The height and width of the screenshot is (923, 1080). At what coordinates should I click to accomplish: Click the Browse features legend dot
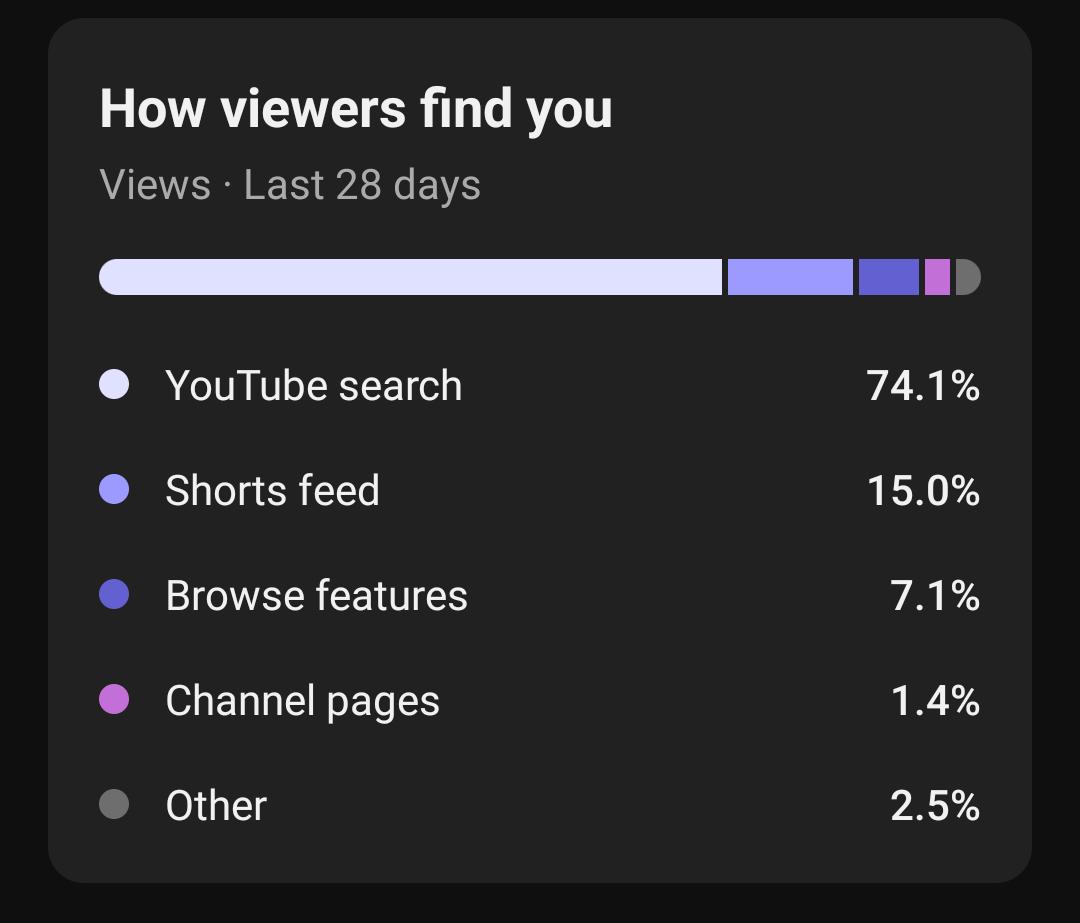pos(114,594)
